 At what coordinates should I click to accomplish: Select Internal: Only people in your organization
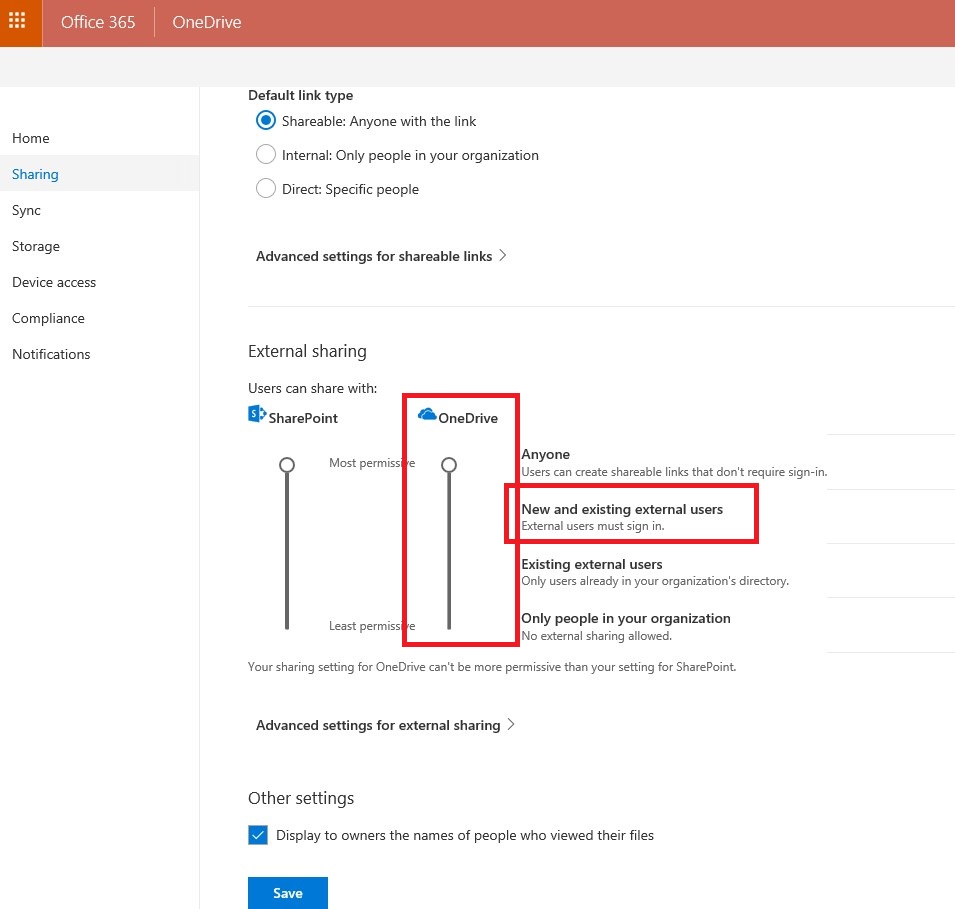[x=266, y=155]
